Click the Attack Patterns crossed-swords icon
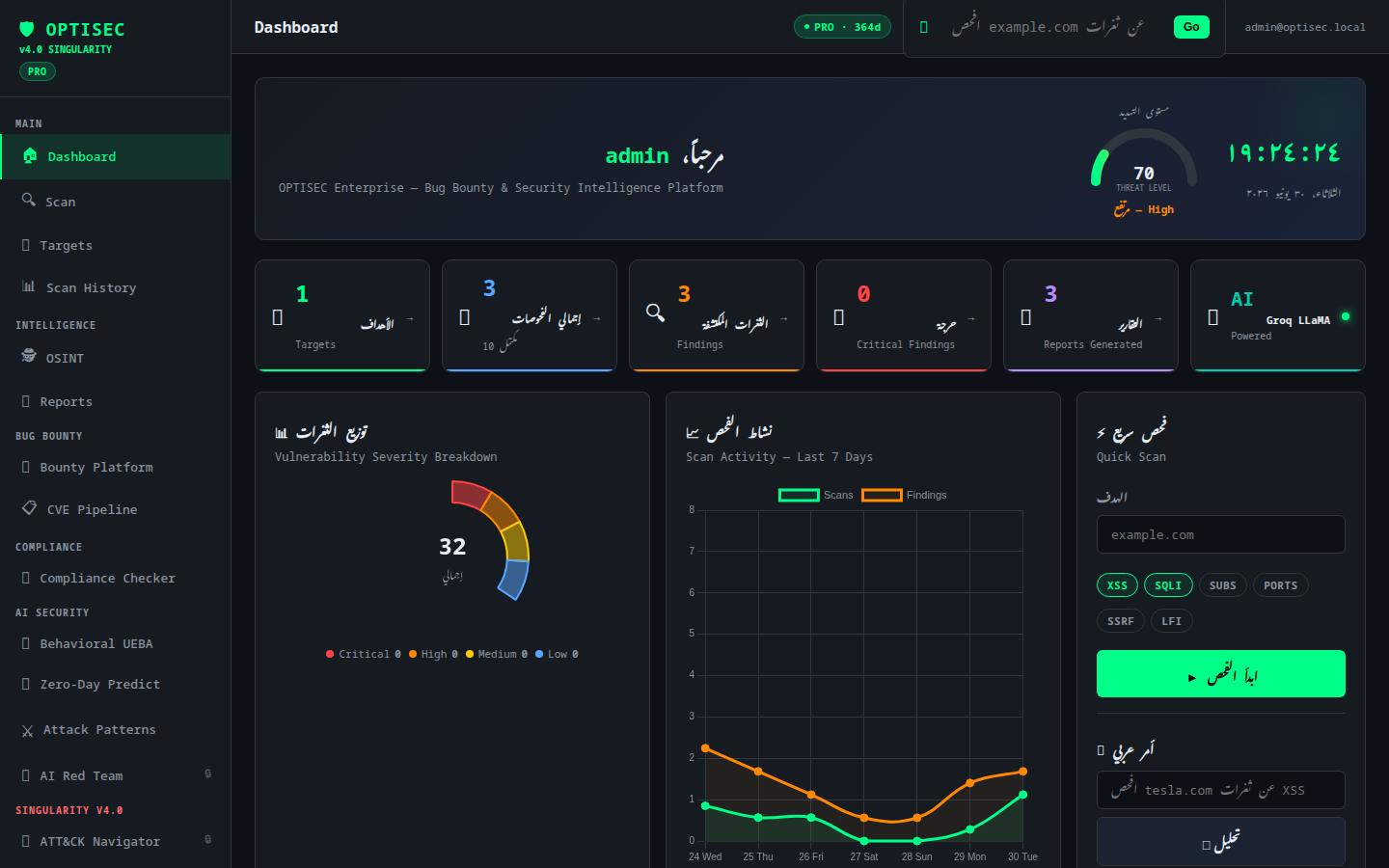1389x868 pixels. coord(27,731)
